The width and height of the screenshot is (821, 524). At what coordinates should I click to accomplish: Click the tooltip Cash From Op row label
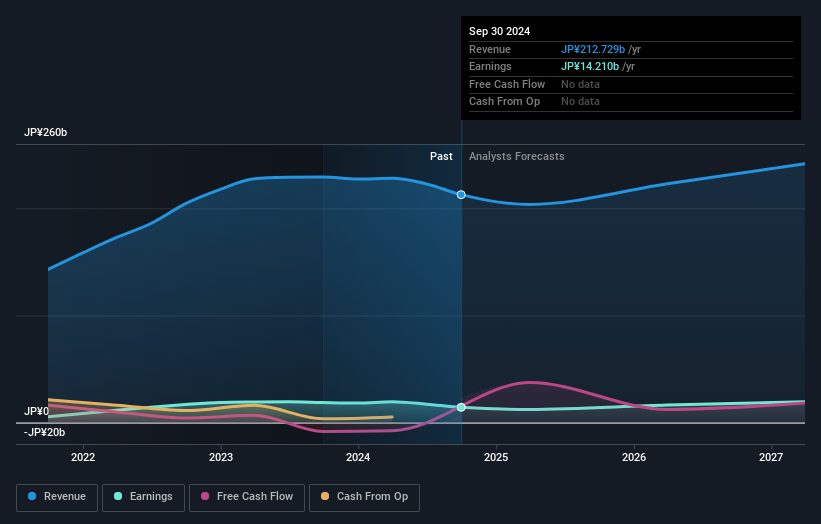pyautogui.click(x=504, y=102)
